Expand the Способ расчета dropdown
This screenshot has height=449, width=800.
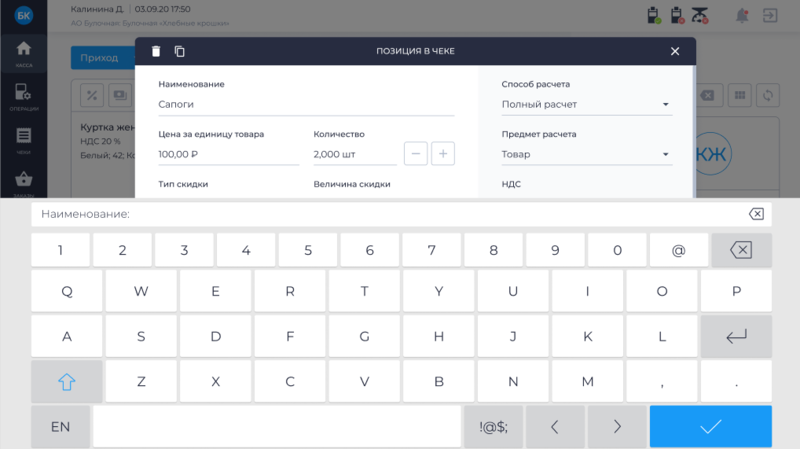coord(586,104)
